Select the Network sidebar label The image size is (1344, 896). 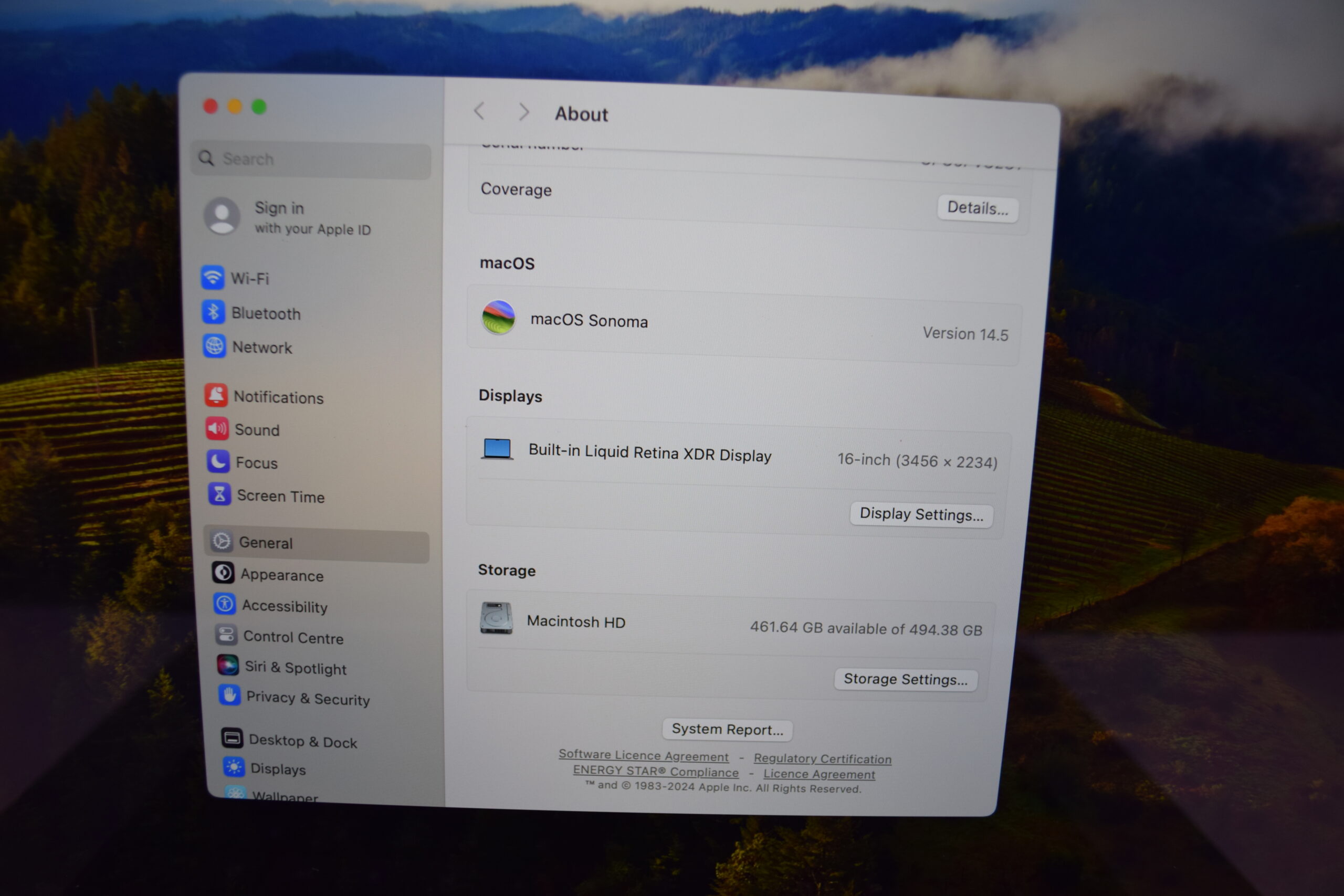tap(262, 347)
